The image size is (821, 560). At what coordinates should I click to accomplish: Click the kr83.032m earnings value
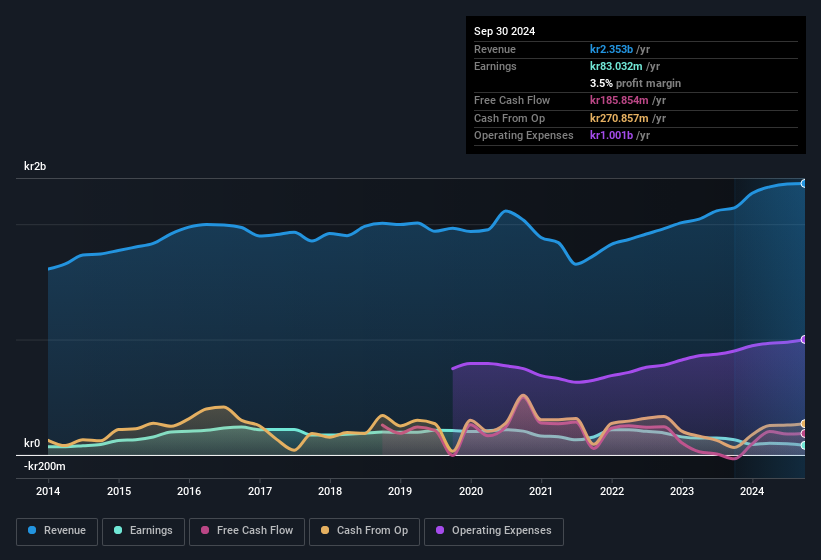tap(616, 66)
